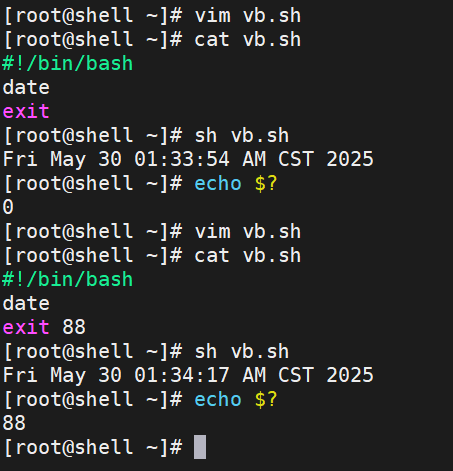453x471 pixels.
Task: Click the second 'sh vb.sh' command
Action: click(242, 352)
